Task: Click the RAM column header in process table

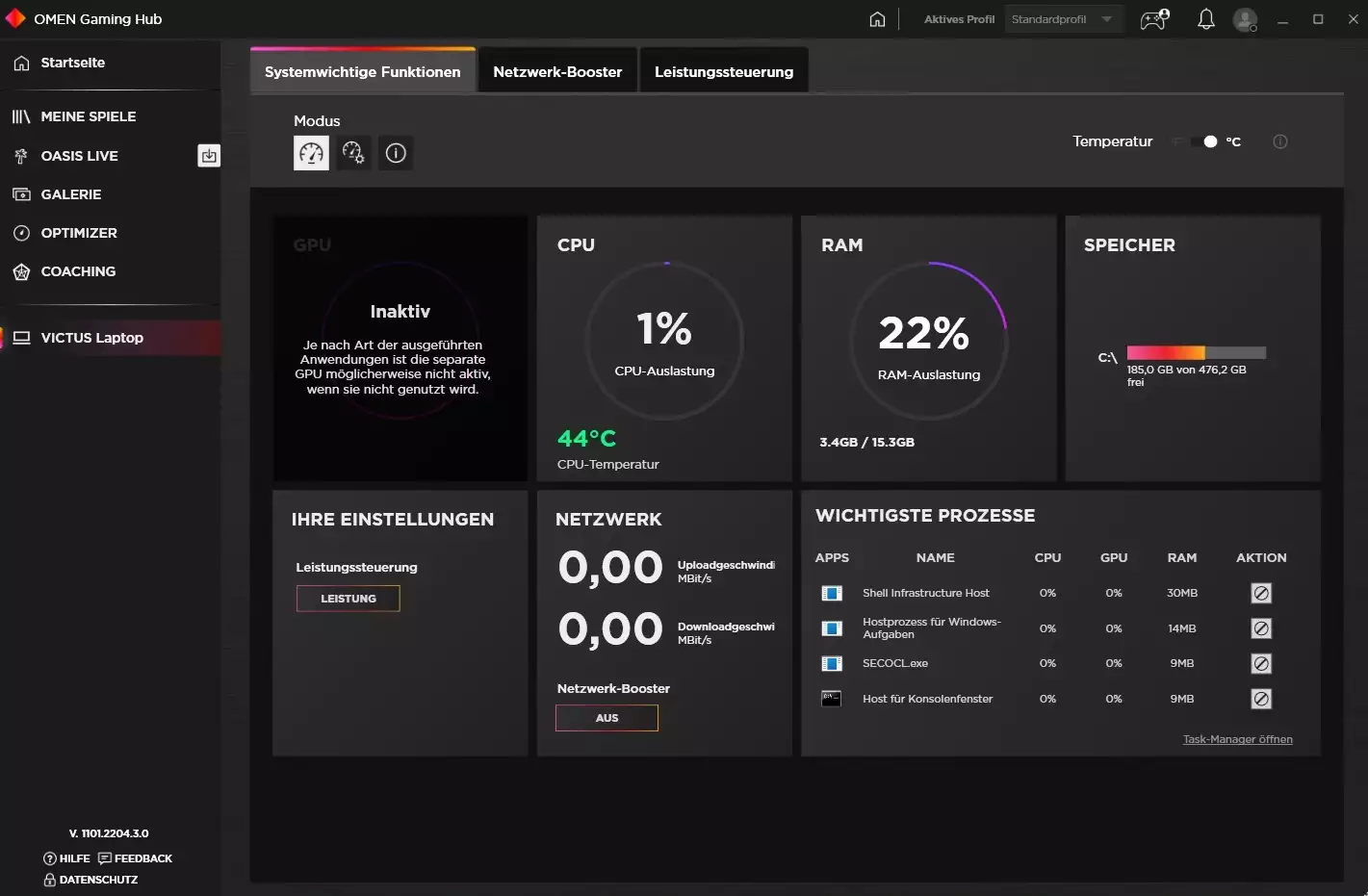Action: click(x=1182, y=557)
